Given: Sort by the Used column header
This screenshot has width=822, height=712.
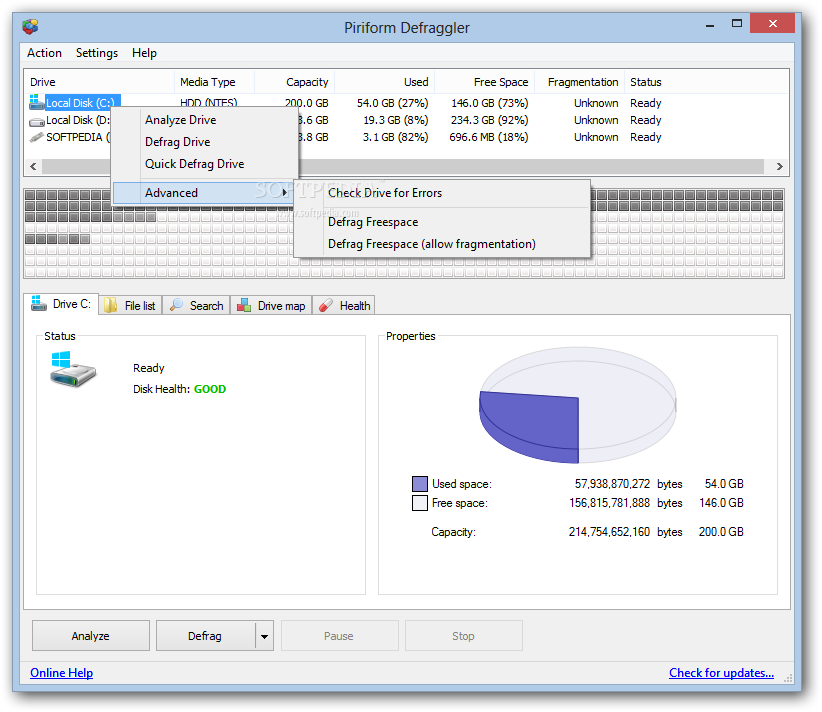Looking at the screenshot, I should pyautogui.click(x=385, y=82).
